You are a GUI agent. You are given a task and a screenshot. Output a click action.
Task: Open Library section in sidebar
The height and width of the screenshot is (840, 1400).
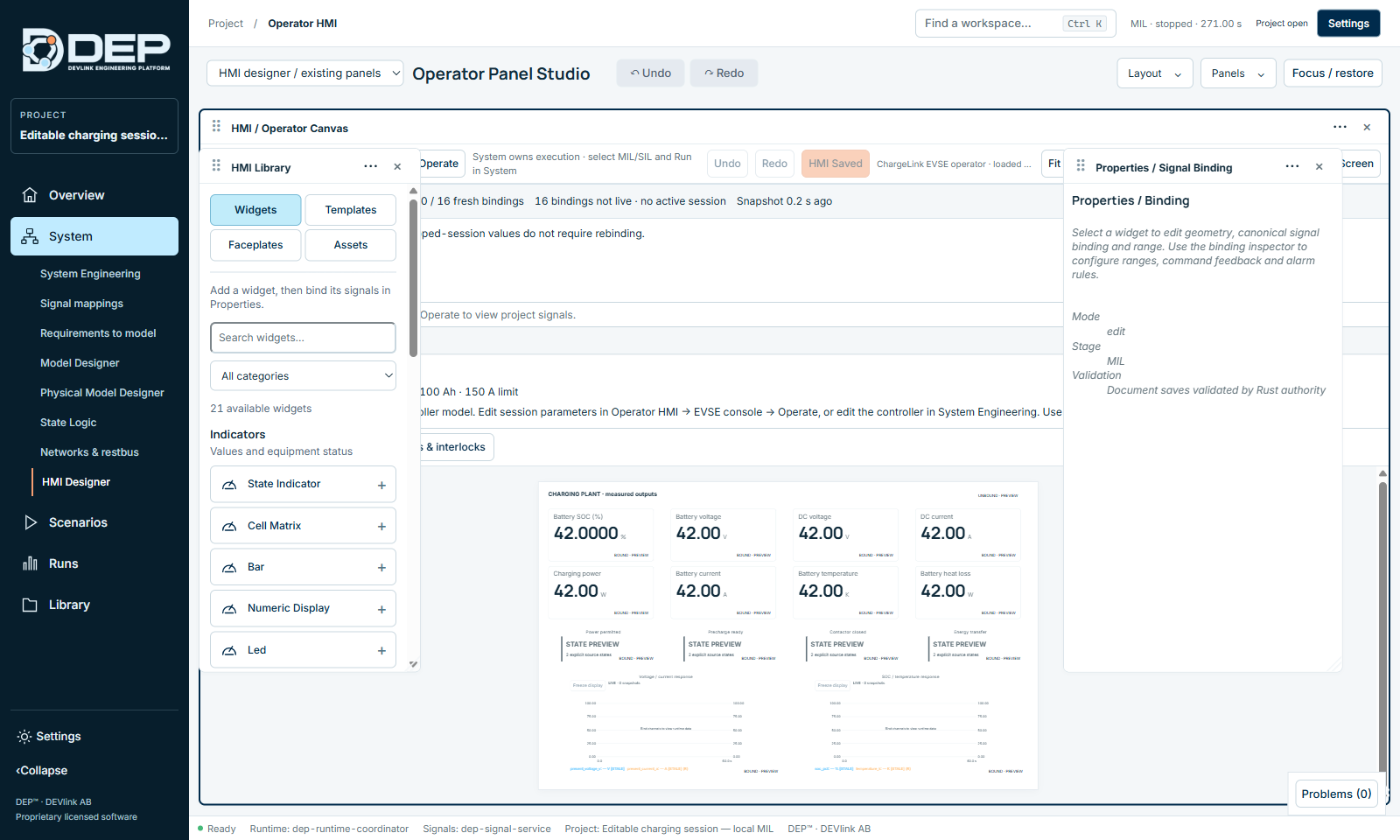(94, 605)
